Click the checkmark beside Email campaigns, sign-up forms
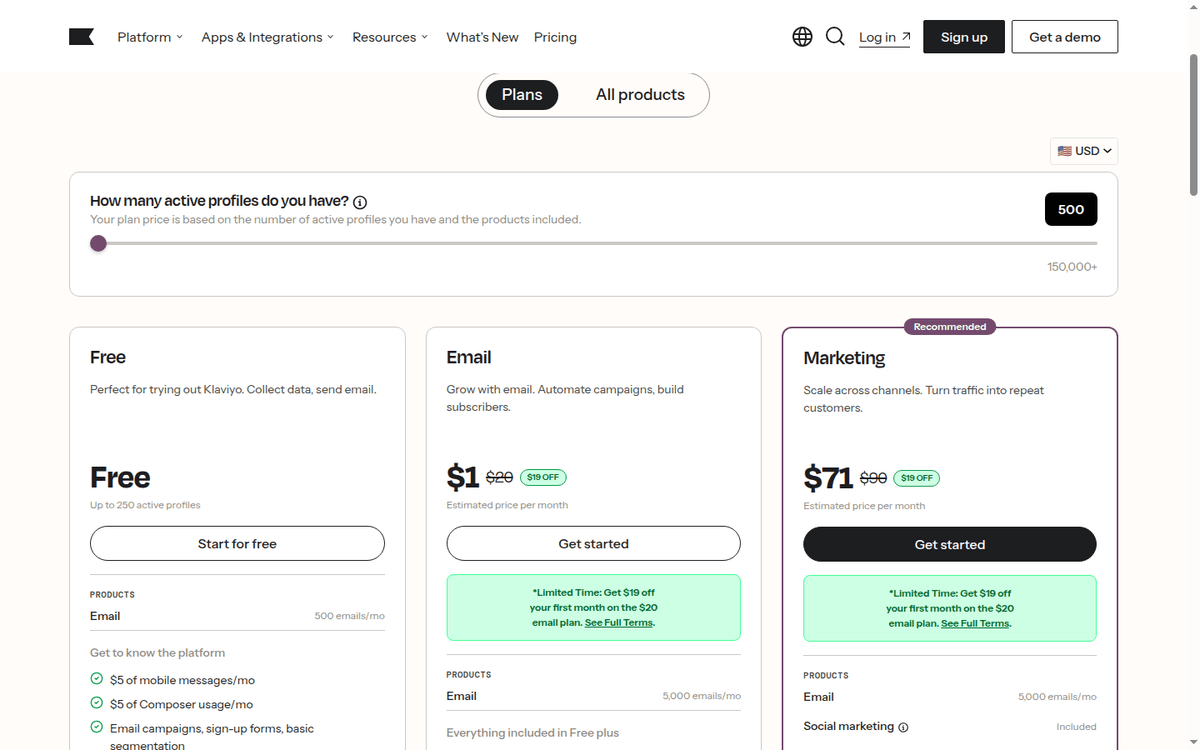Image resolution: width=1200 pixels, height=750 pixels. pos(97,728)
